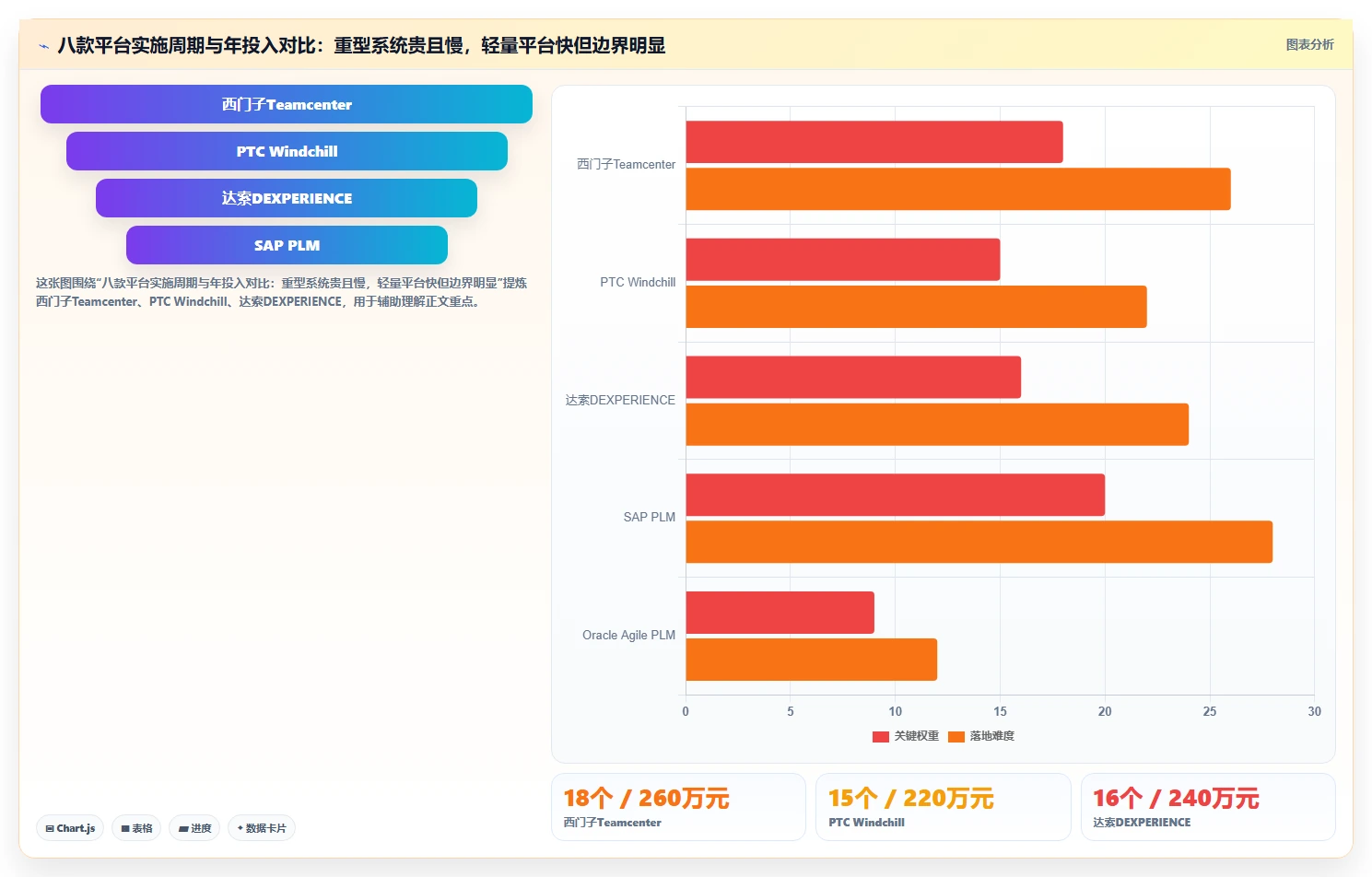Click the orange 落地难度 legend swatch
Screen dimensions: 1372x877
pos(956,736)
